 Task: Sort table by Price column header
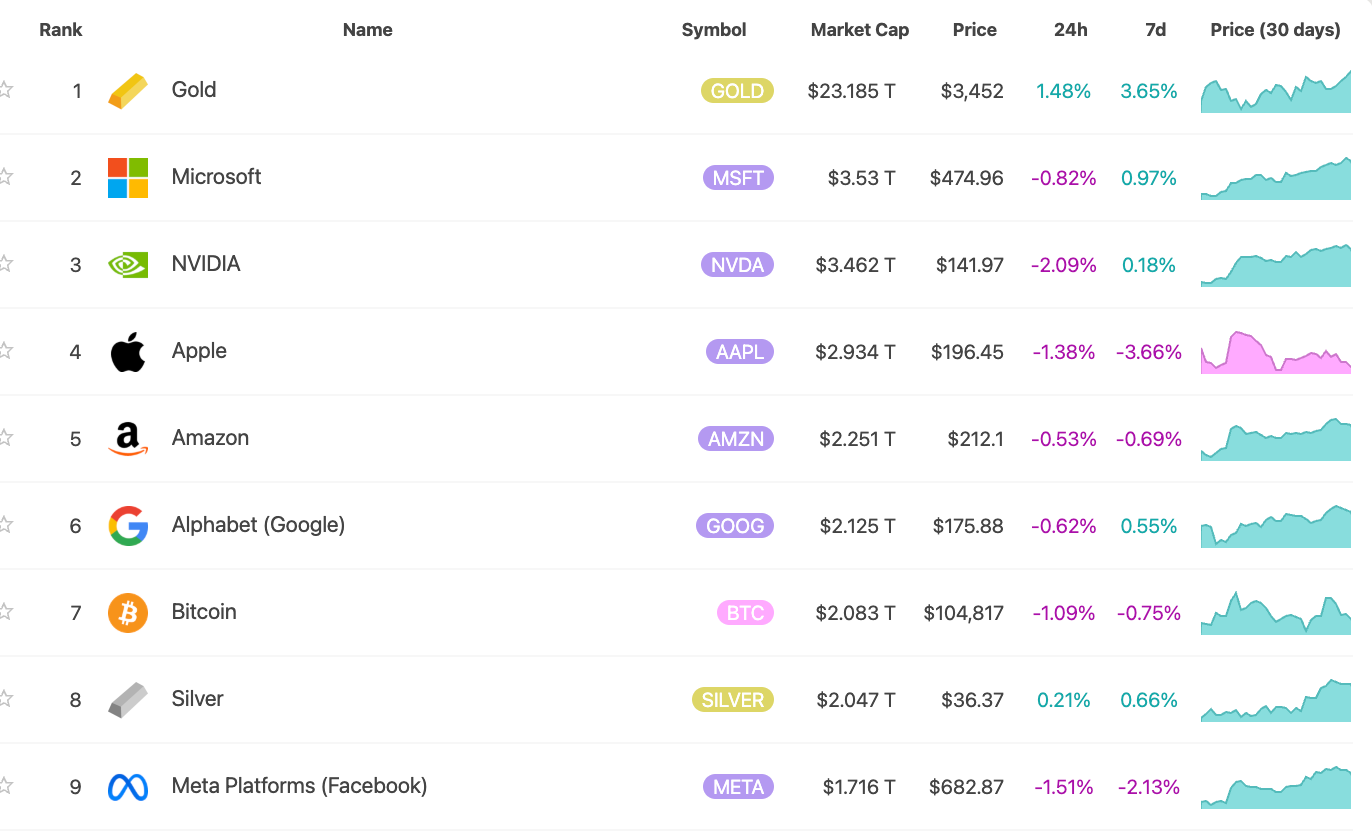coord(975,30)
